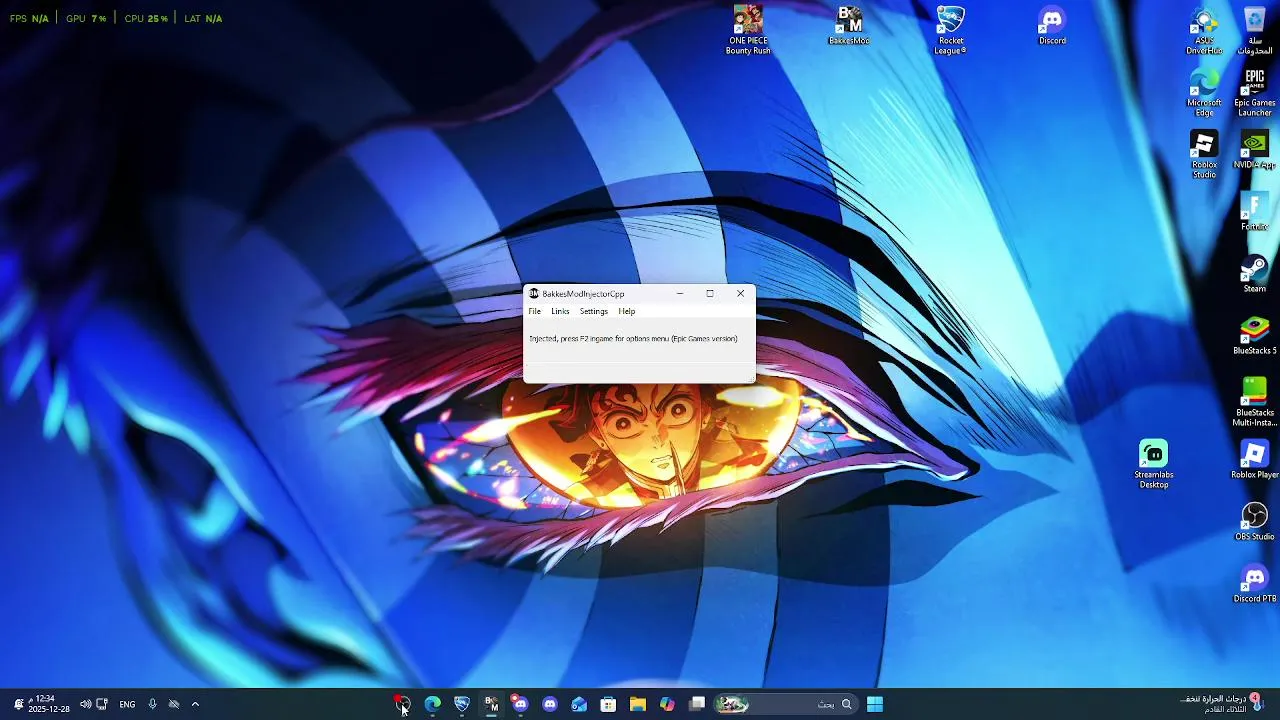1280x720 pixels.
Task: Click the FPS overlay readout
Action: [29, 18]
